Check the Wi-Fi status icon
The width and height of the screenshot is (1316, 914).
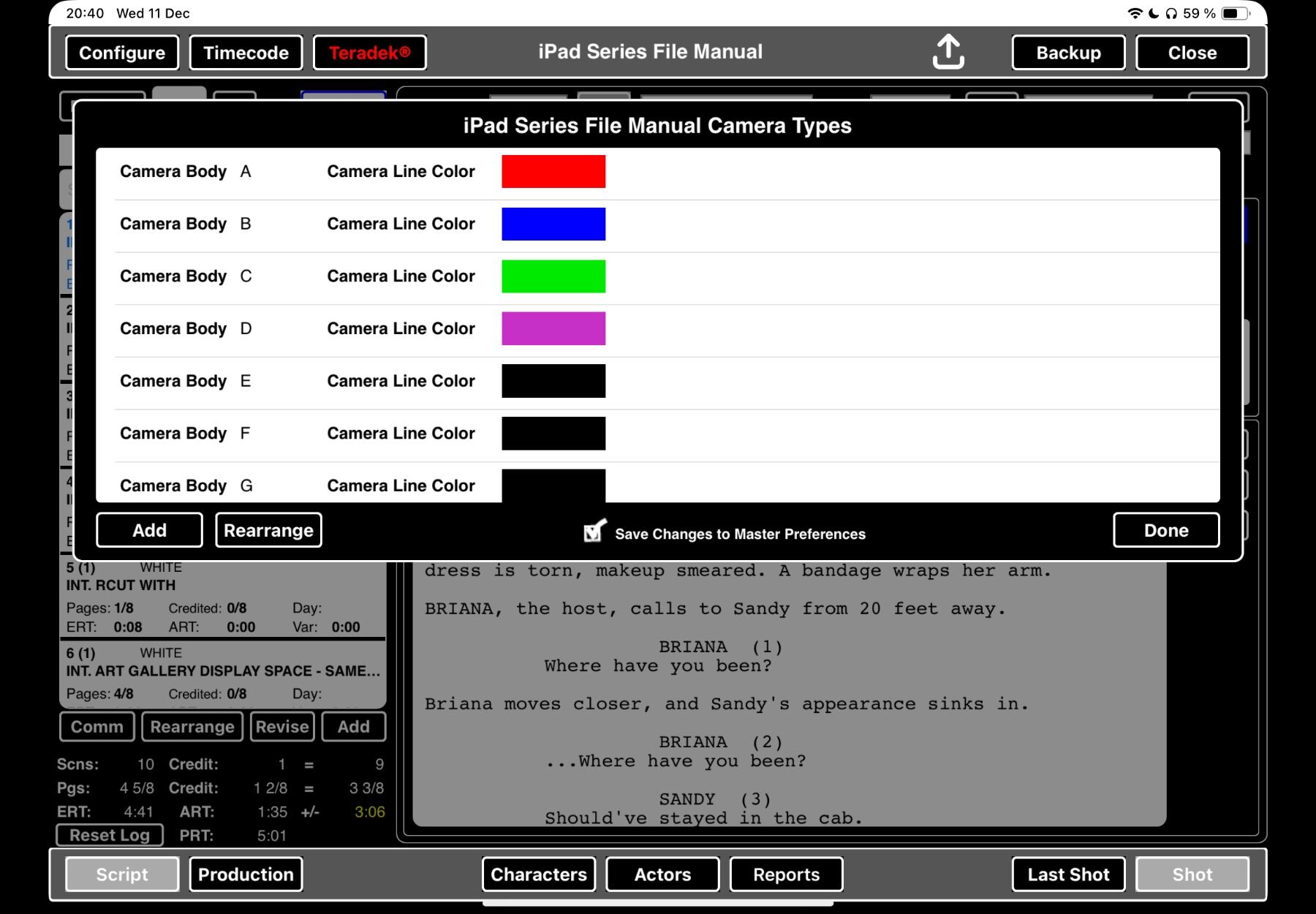coord(1135,13)
